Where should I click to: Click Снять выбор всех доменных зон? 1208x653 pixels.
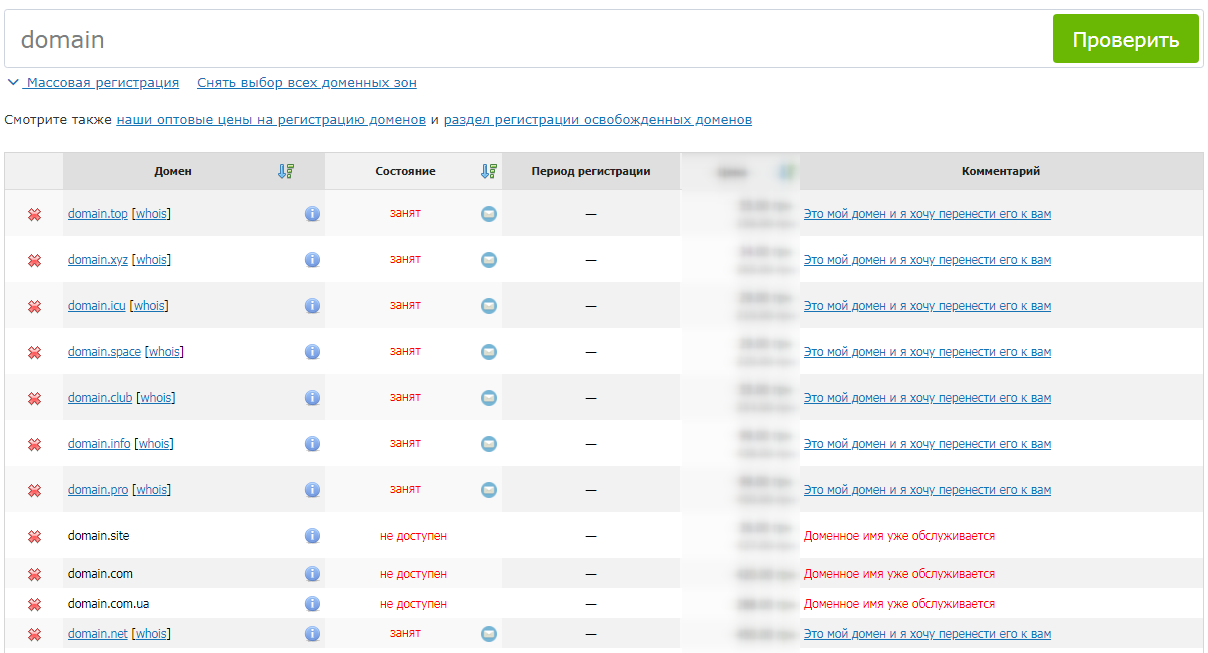point(306,83)
